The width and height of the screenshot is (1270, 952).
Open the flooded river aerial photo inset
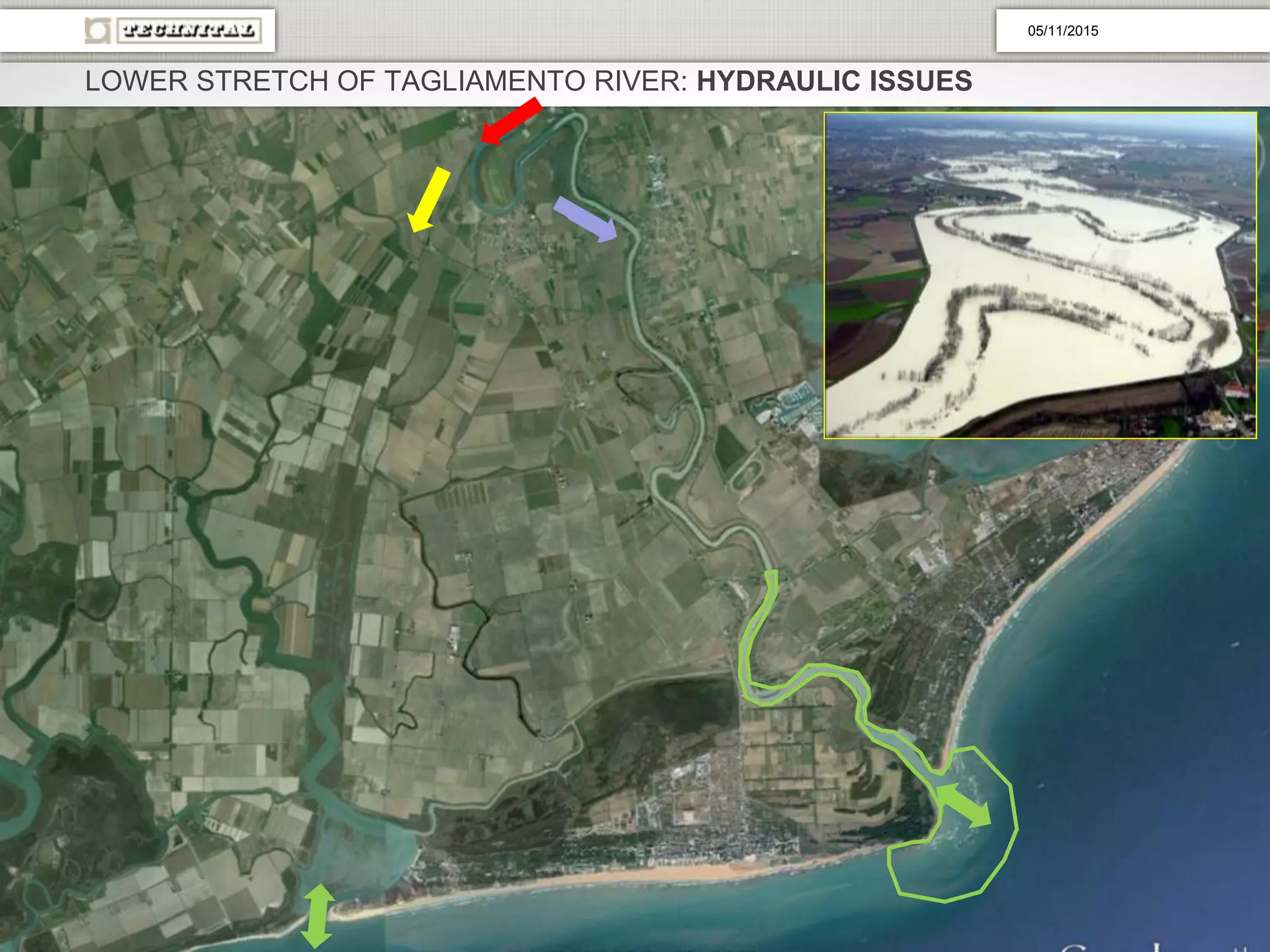pos(1041,275)
